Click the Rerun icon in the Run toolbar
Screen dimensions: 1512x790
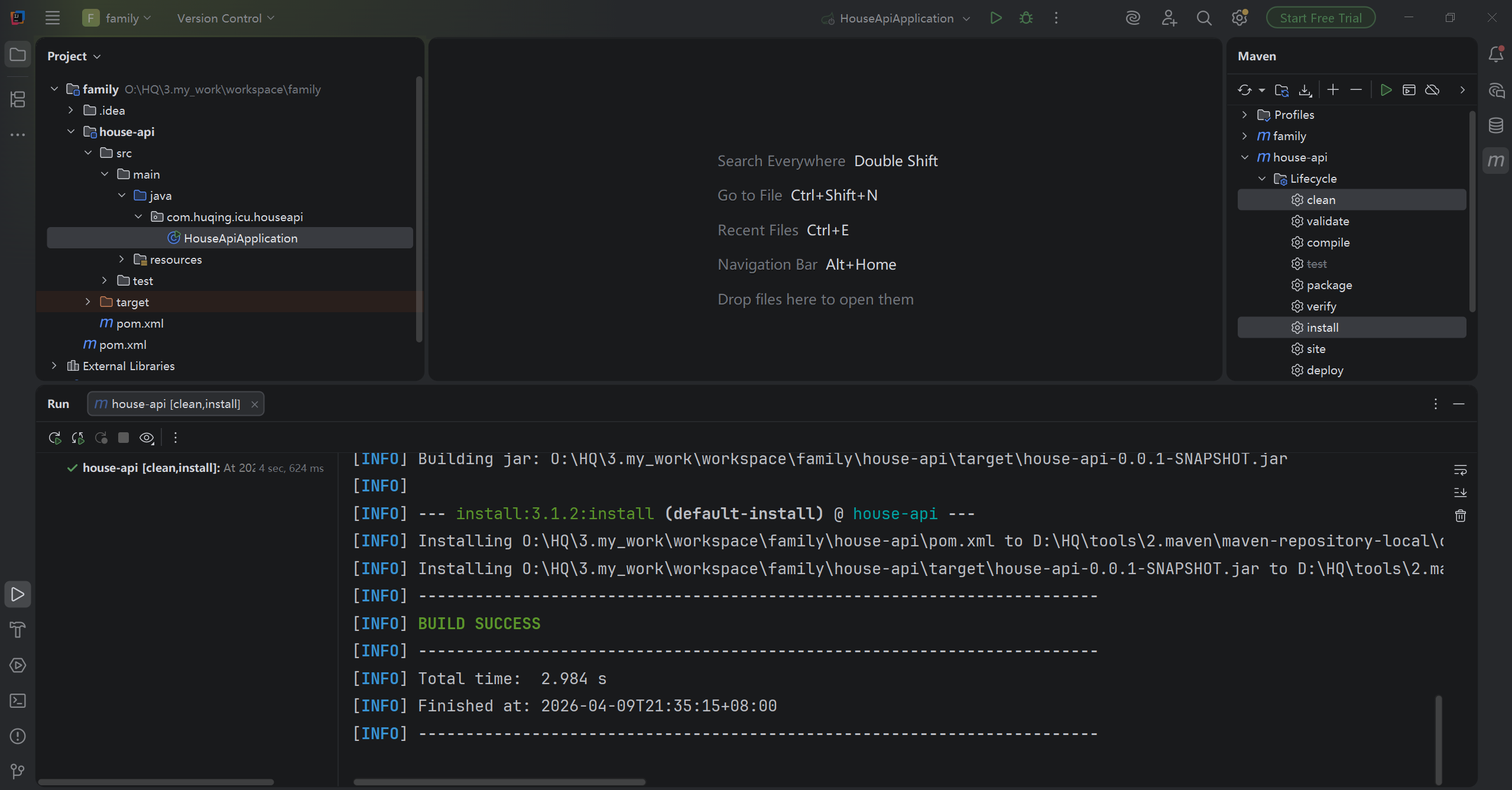54,438
